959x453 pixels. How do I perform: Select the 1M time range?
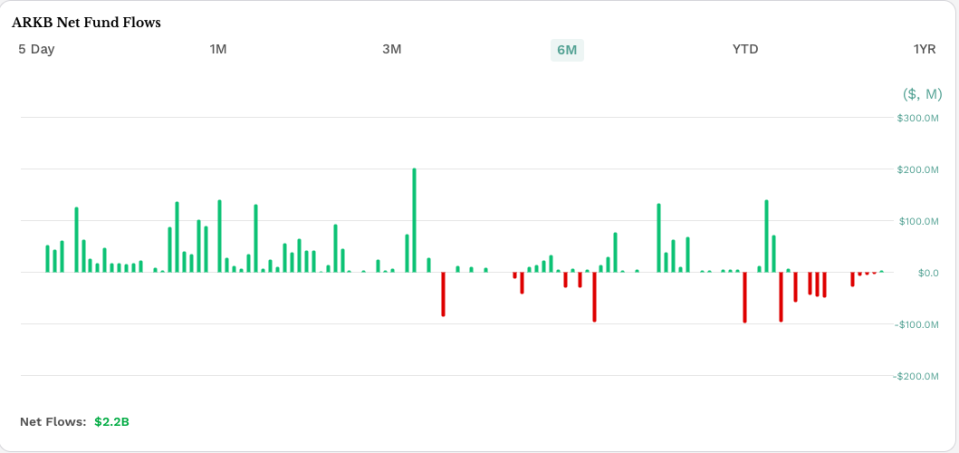pos(218,49)
